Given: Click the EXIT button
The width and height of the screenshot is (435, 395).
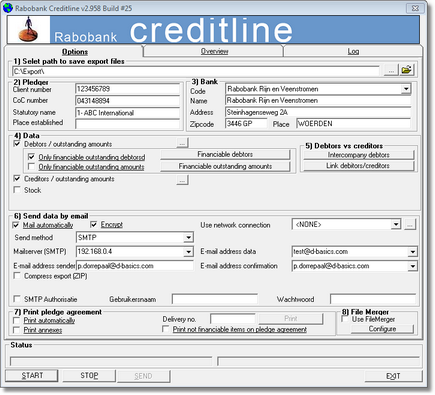Looking at the screenshot, I should pos(393,376).
